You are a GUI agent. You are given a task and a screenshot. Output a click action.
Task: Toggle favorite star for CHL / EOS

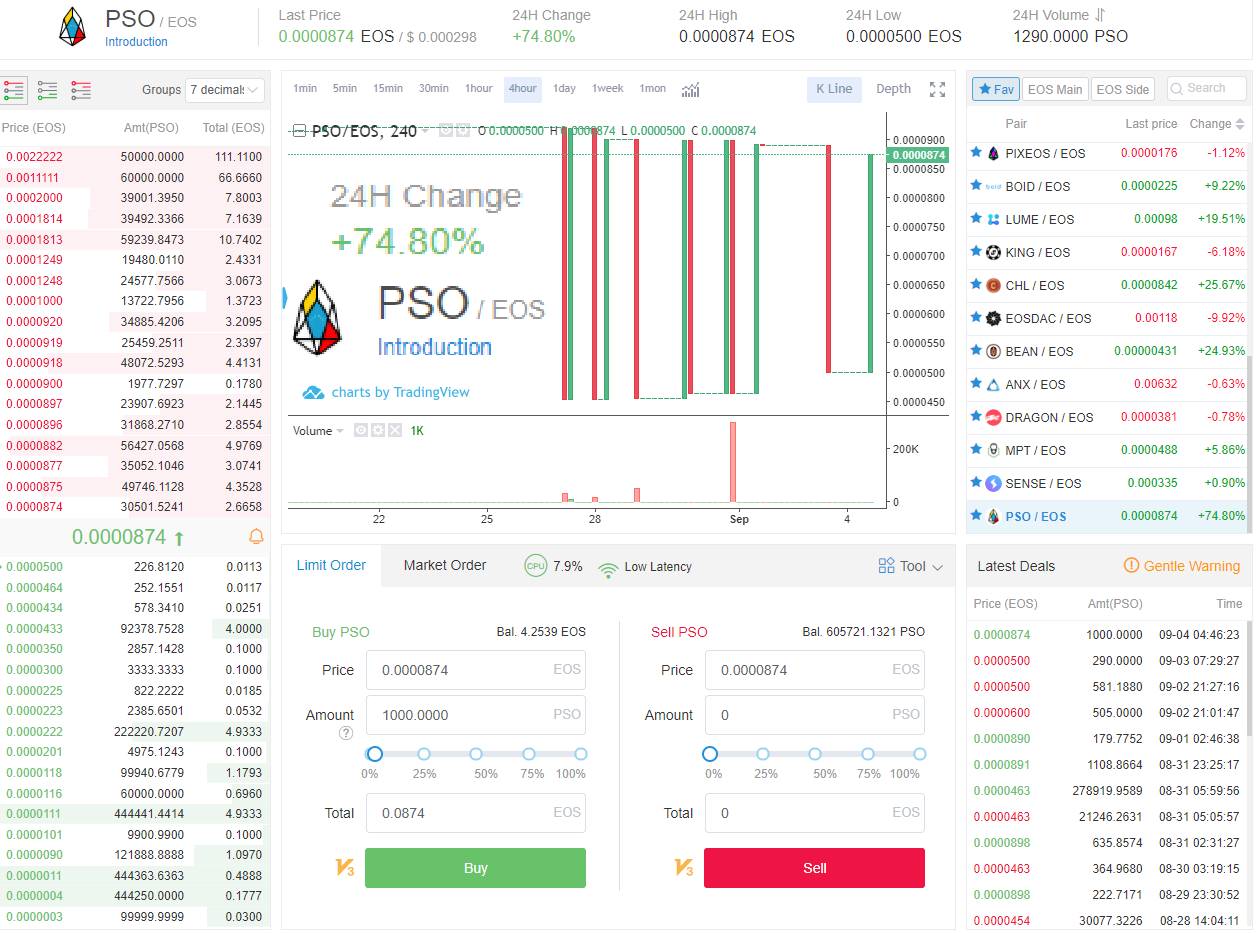(976, 285)
